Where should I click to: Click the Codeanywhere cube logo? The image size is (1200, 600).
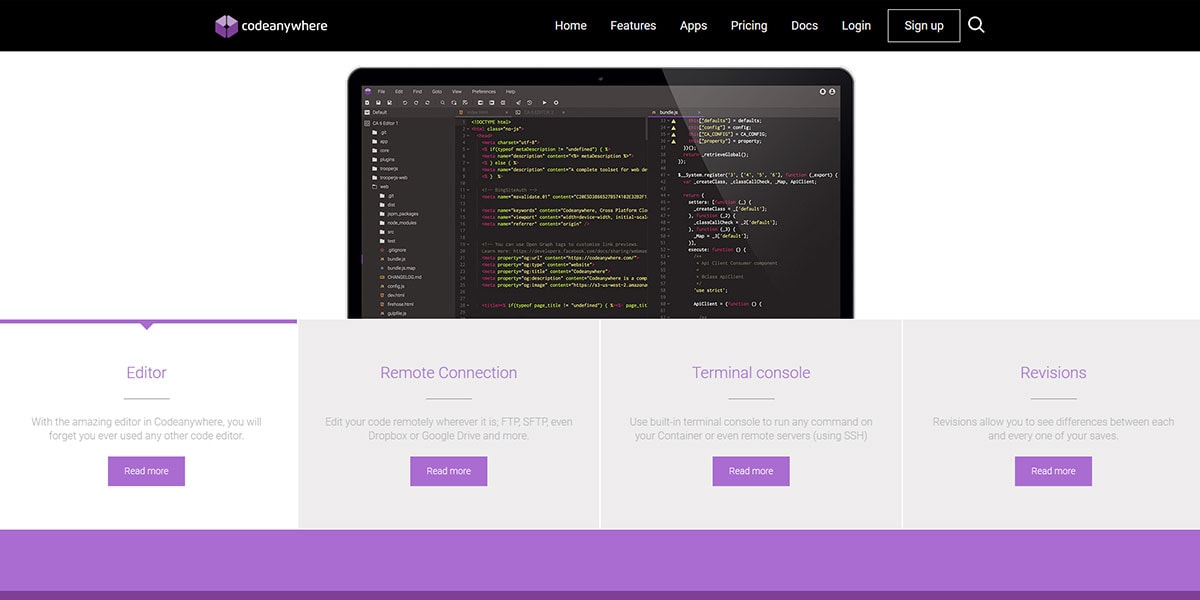(x=226, y=26)
